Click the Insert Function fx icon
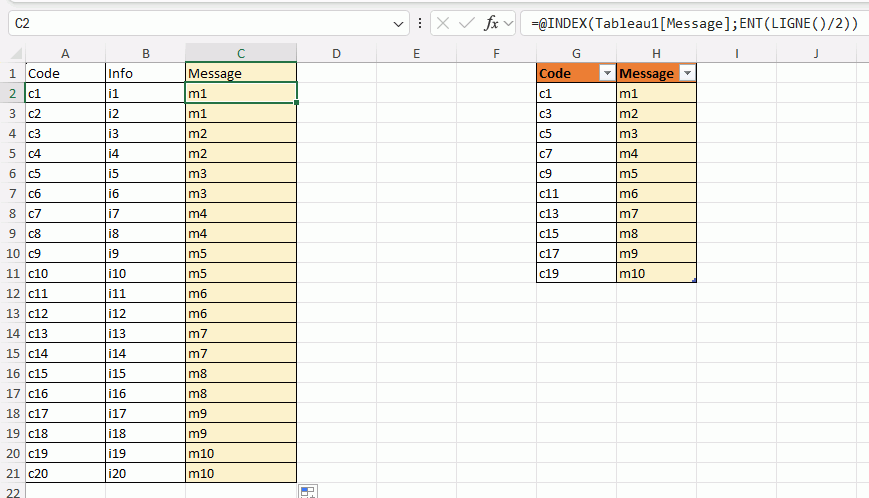This screenshot has height=498, width=869. click(x=490, y=23)
